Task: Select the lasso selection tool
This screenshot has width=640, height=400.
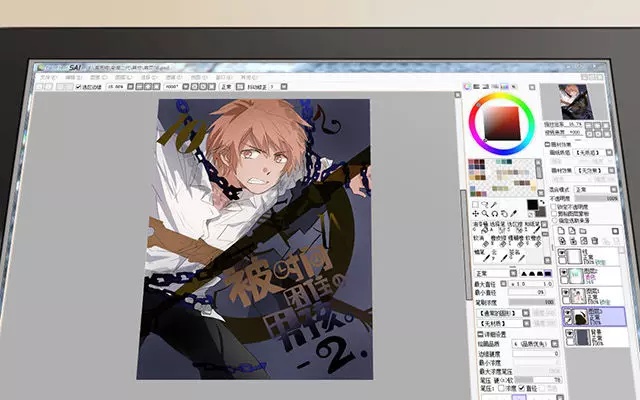Action: pos(483,203)
